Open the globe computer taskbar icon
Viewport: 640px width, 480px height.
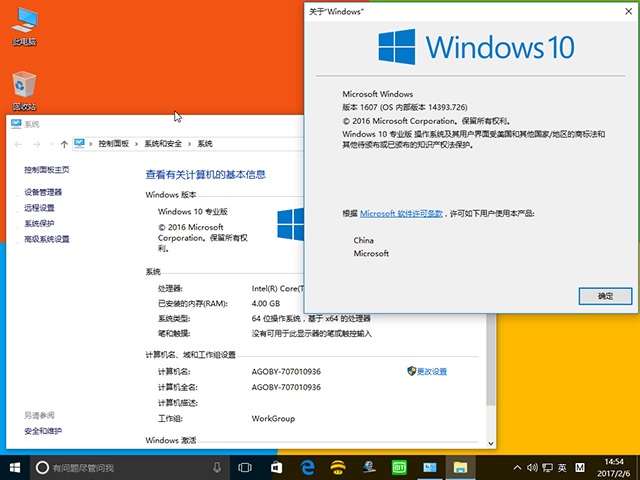pyautogui.click(x=369, y=468)
